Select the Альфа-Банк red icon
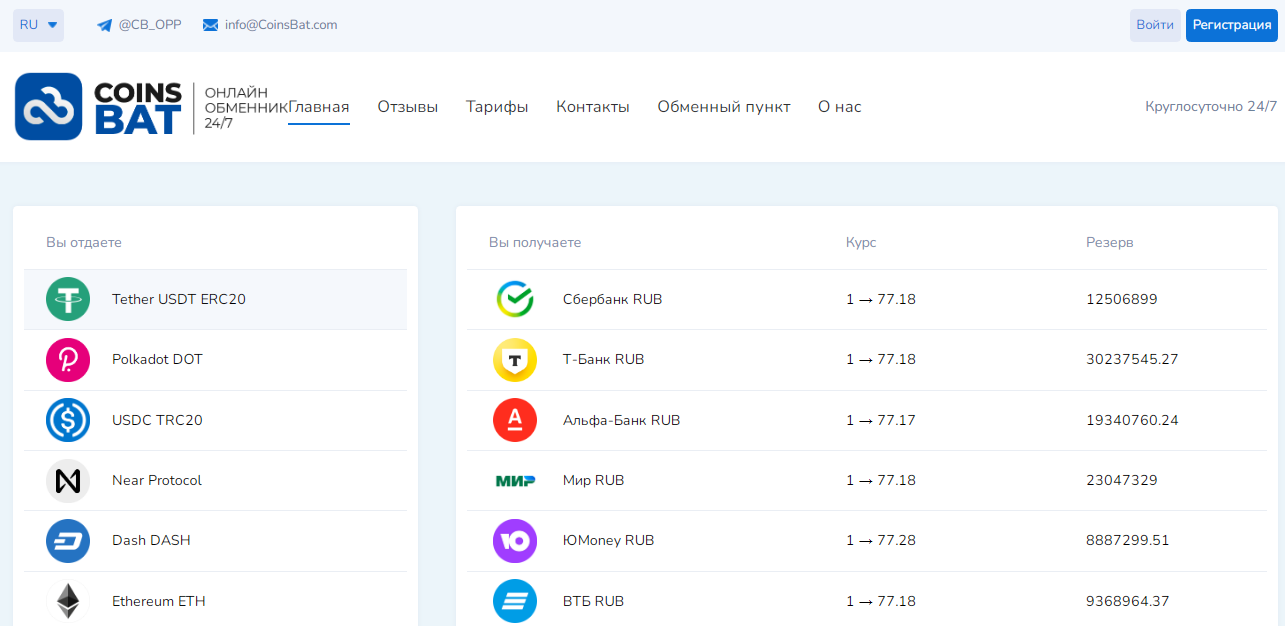The height and width of the screenshot is (626, 1285). 515,420
